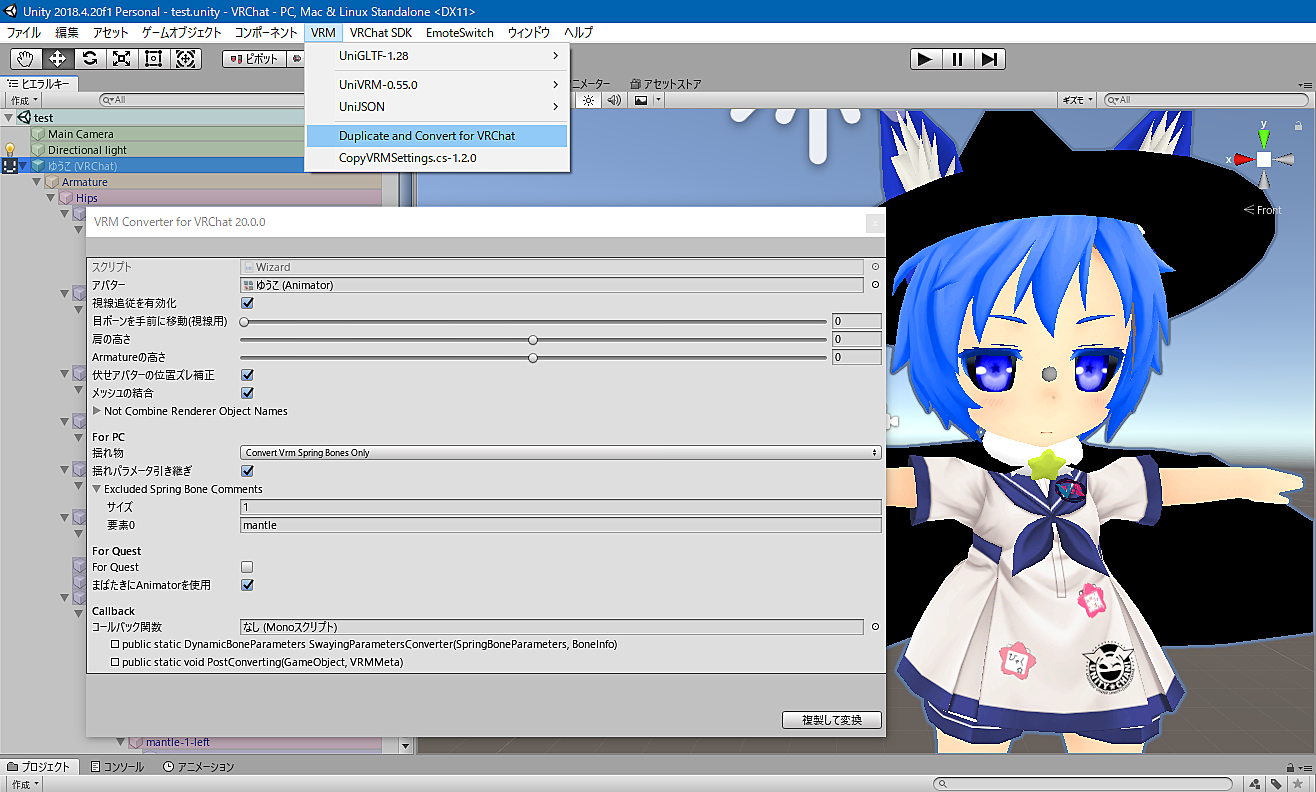Click the Hierarchy search field

coord(202,100)
